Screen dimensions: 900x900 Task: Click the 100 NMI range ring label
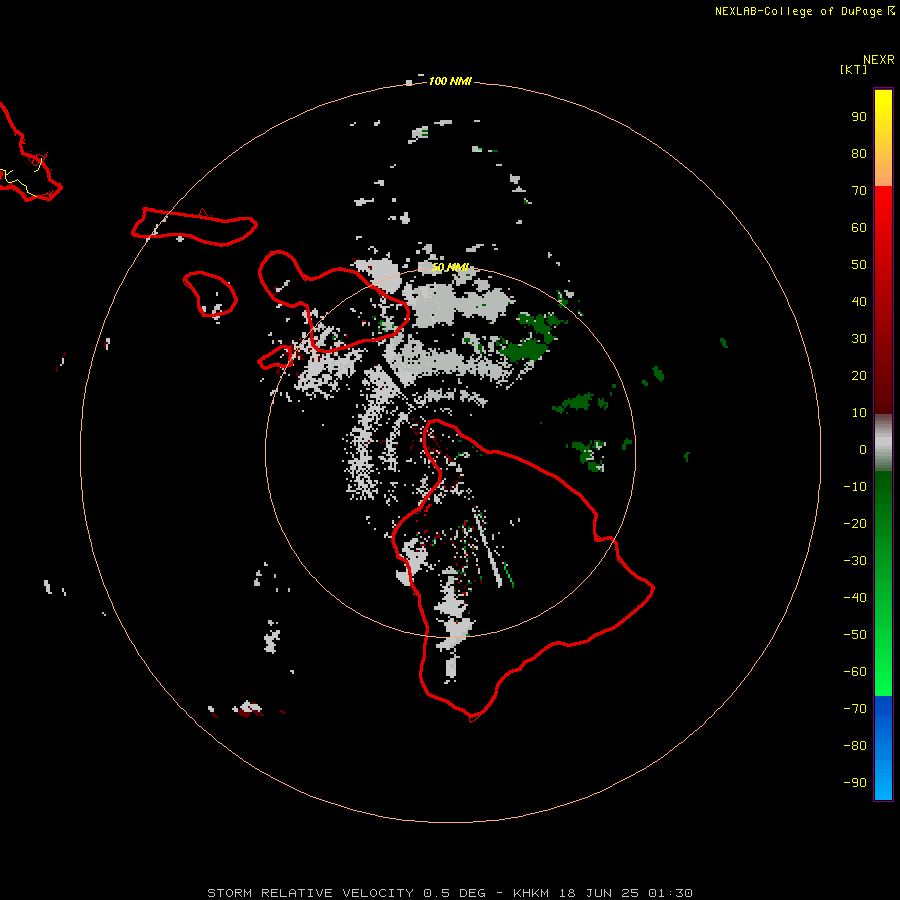pyautogui.click(x=450, y=82)
